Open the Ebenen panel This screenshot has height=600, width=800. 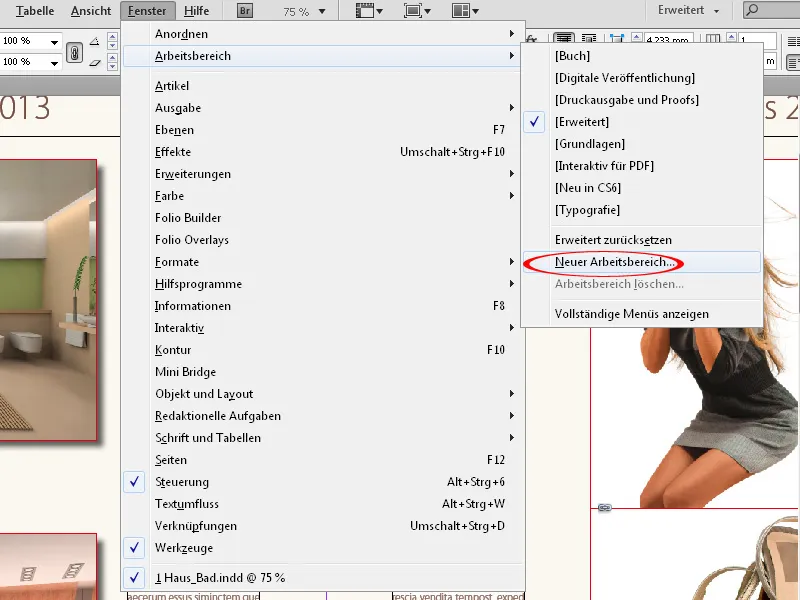click(324, 130)
